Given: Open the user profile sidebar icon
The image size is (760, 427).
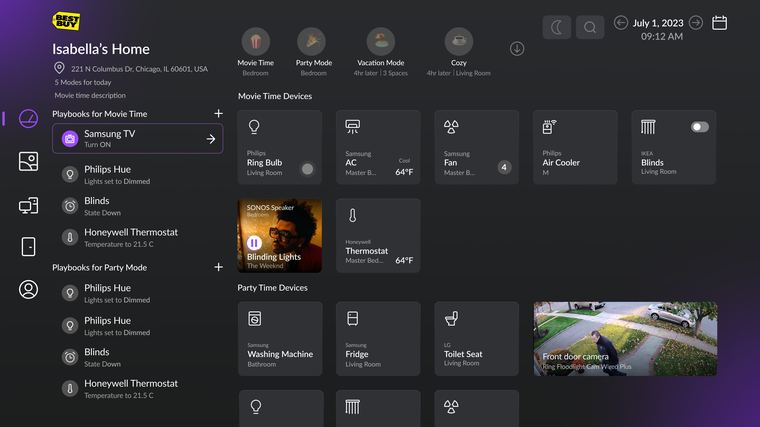Looking at the screenshot, I should pos(28,289).
